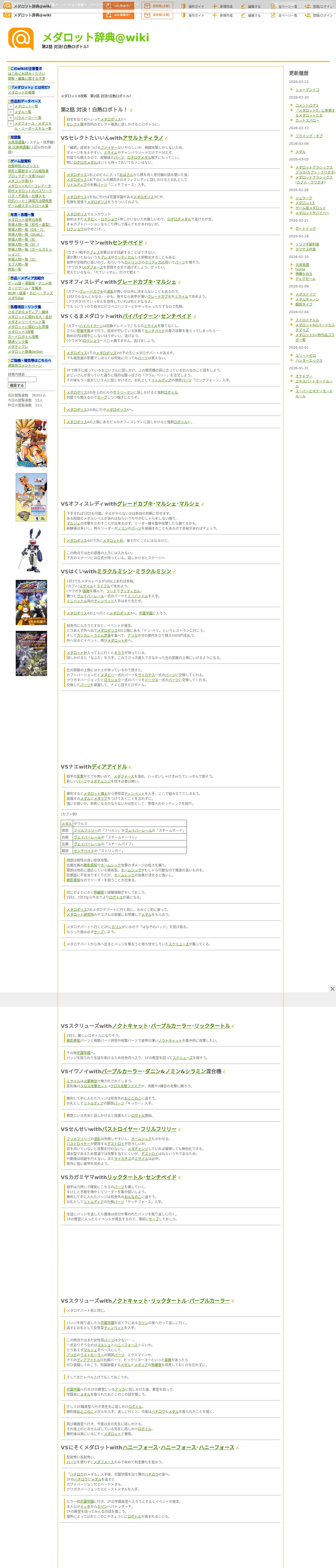Open カットスパロー in update history

[307, 120]
